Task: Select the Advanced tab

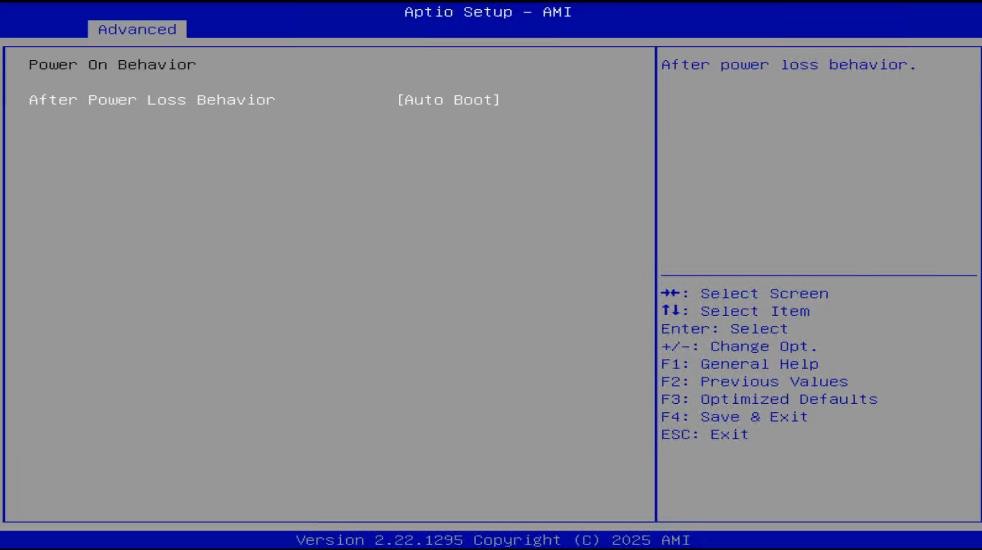Action: click(137, 29)
